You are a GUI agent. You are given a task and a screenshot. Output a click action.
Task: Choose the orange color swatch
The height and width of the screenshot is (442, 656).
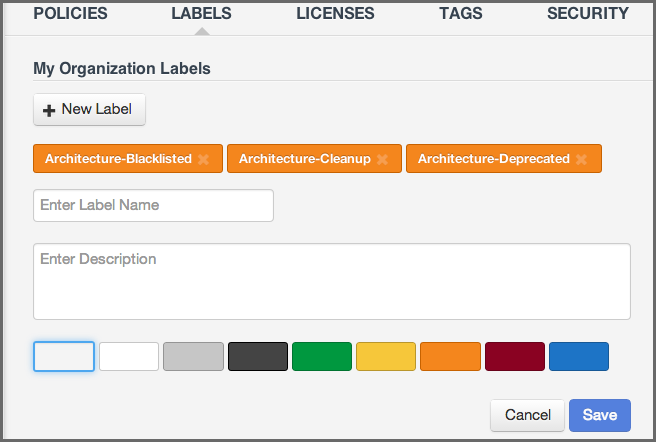[451, 356]
